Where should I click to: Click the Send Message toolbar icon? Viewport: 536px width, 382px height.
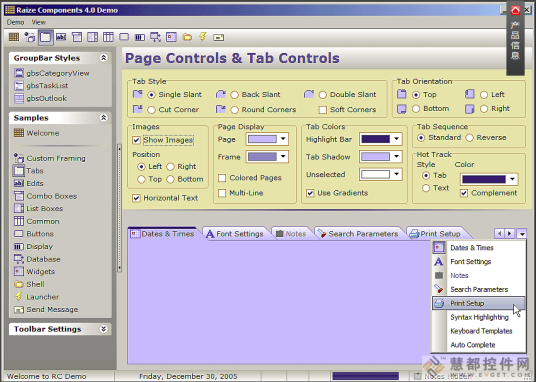pyautogui.click(x=218, y=37)
